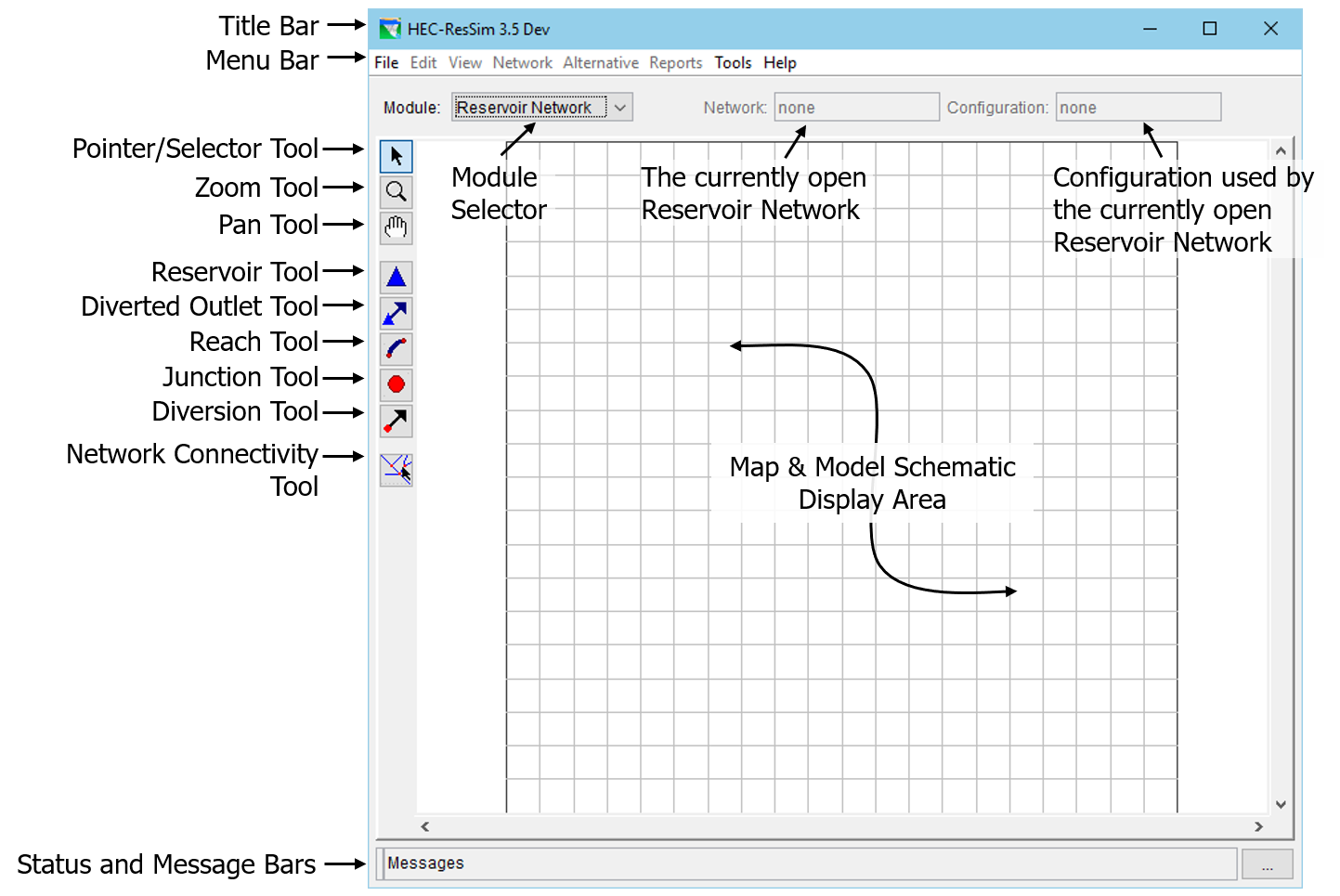Screen dimensions: 1340x896
Task: Activate the Network Connectivity tool
Action: pos(396,469)
